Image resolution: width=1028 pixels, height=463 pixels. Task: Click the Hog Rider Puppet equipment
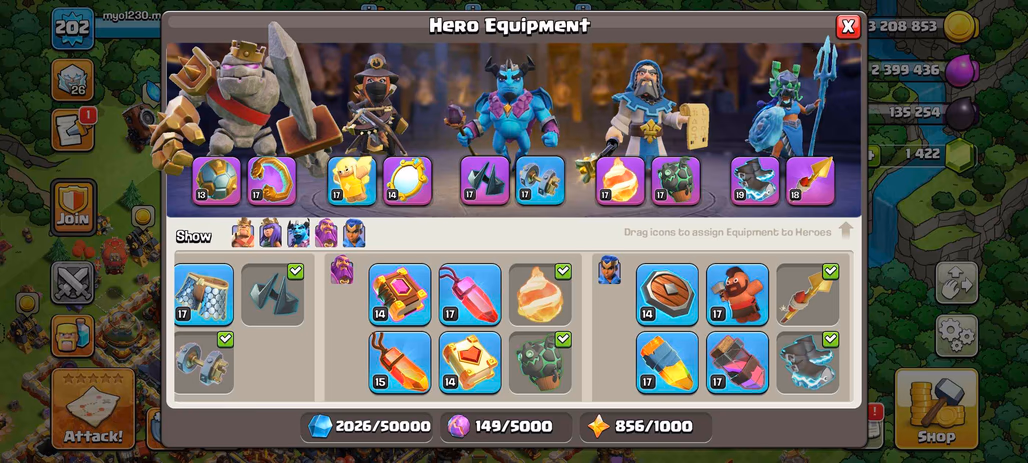tap(738, 294)
